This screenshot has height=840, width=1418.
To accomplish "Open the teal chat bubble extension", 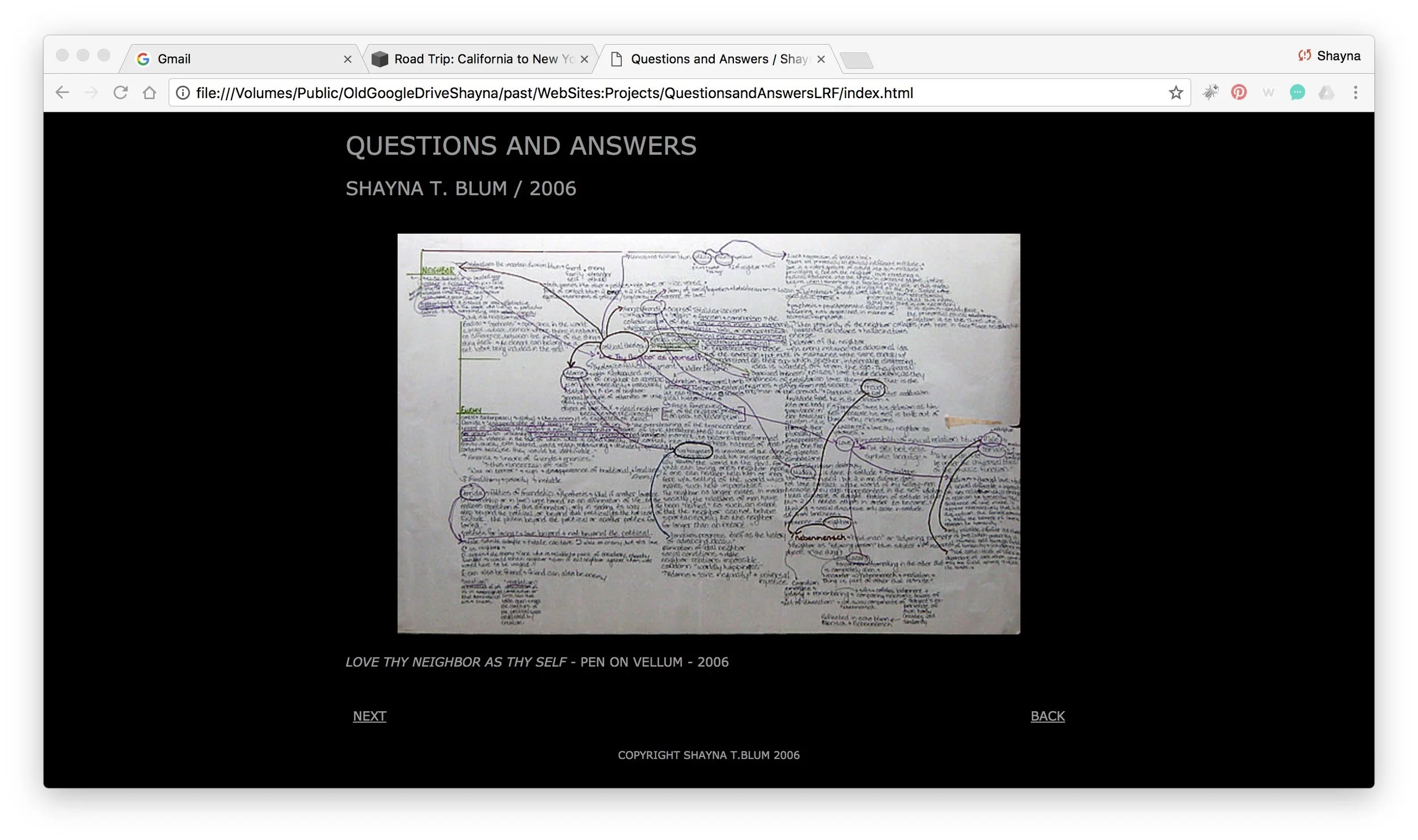I will pos(1297,92).
